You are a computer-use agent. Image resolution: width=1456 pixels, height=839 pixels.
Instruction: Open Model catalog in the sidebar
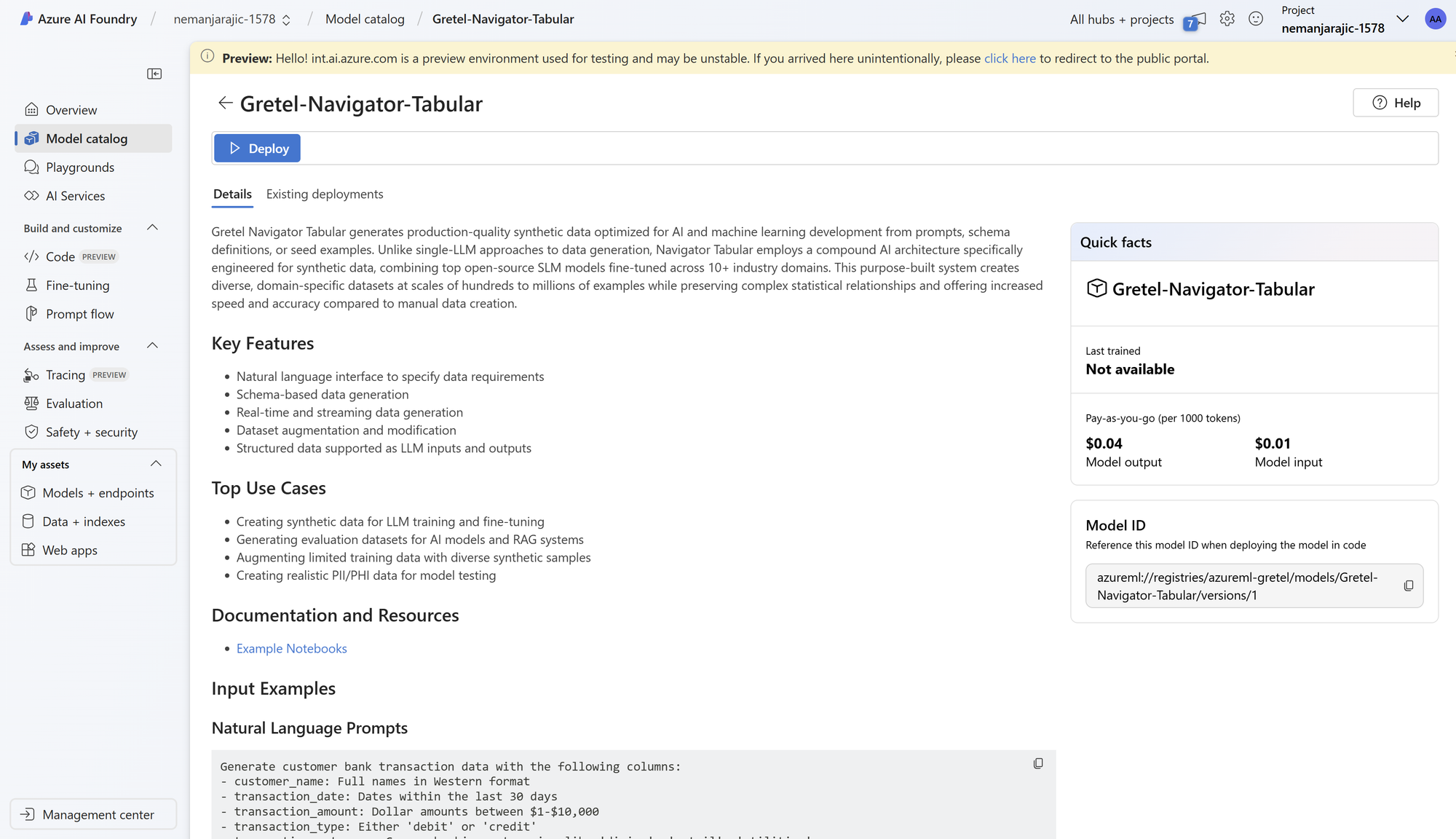click(94, 138)
